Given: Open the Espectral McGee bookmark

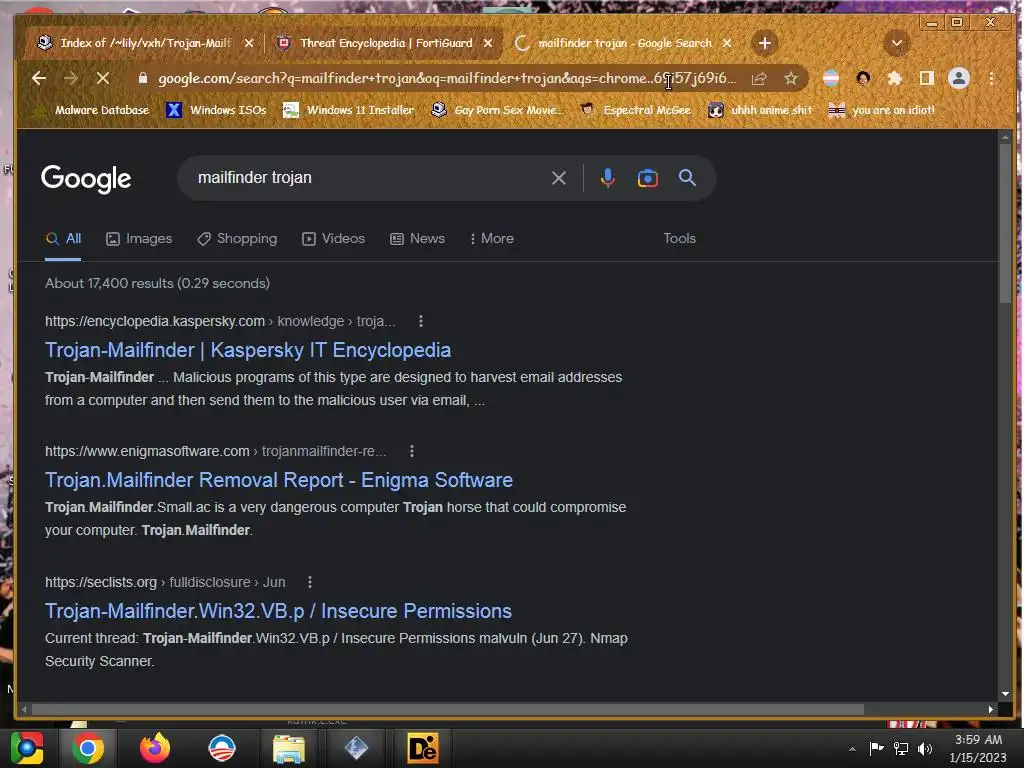Looking at the screenshot, I should [x=636, y=110].
